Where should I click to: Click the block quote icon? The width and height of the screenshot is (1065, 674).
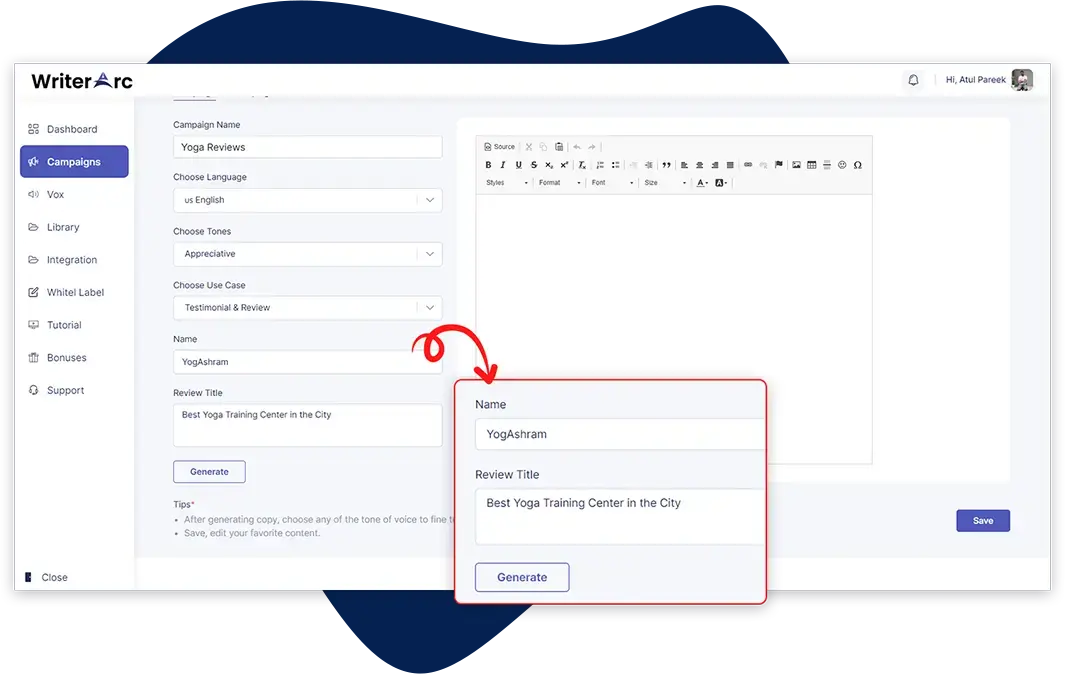(667, 165)
